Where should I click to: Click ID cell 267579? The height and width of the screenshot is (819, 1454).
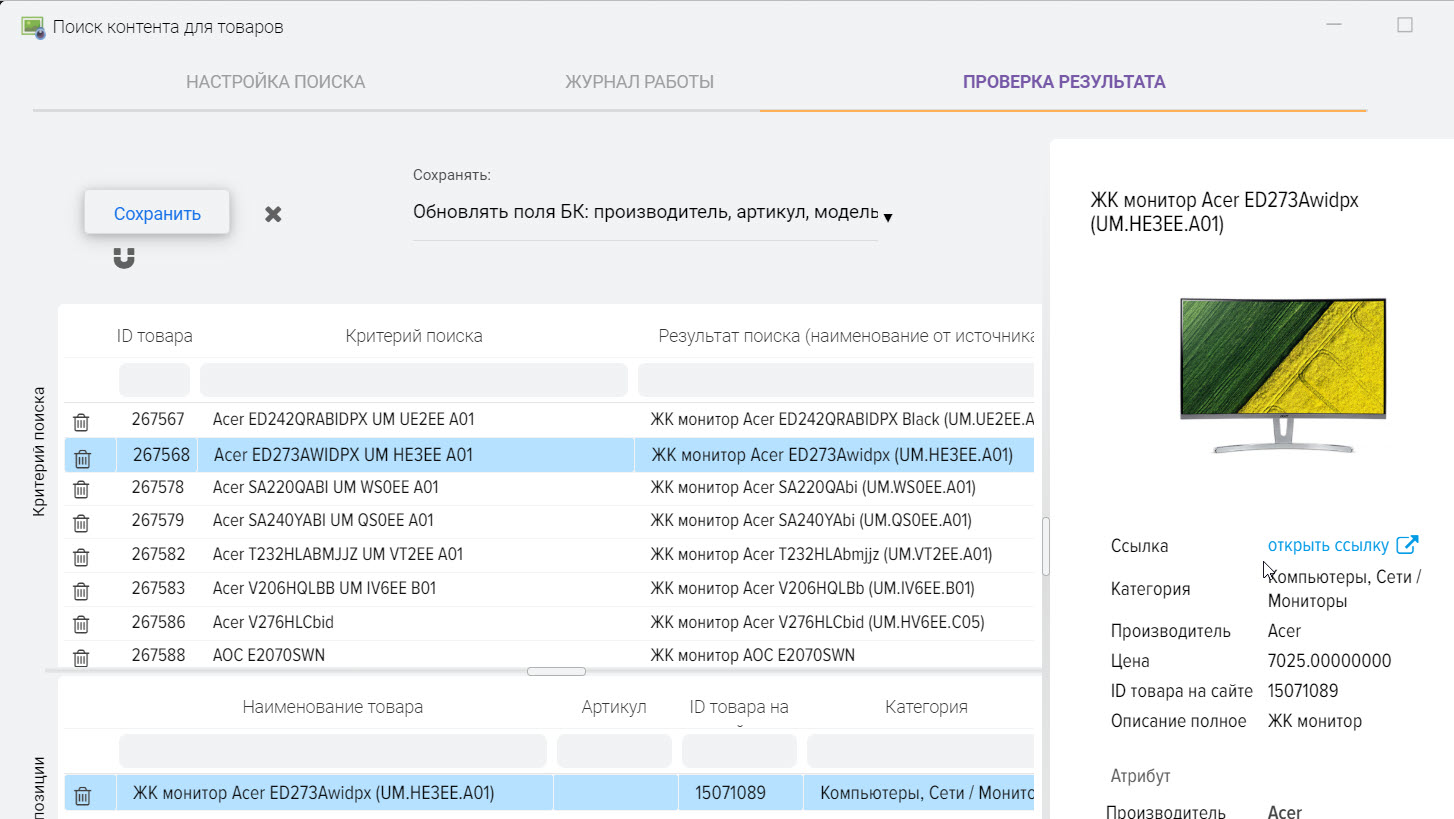point(158,521)
